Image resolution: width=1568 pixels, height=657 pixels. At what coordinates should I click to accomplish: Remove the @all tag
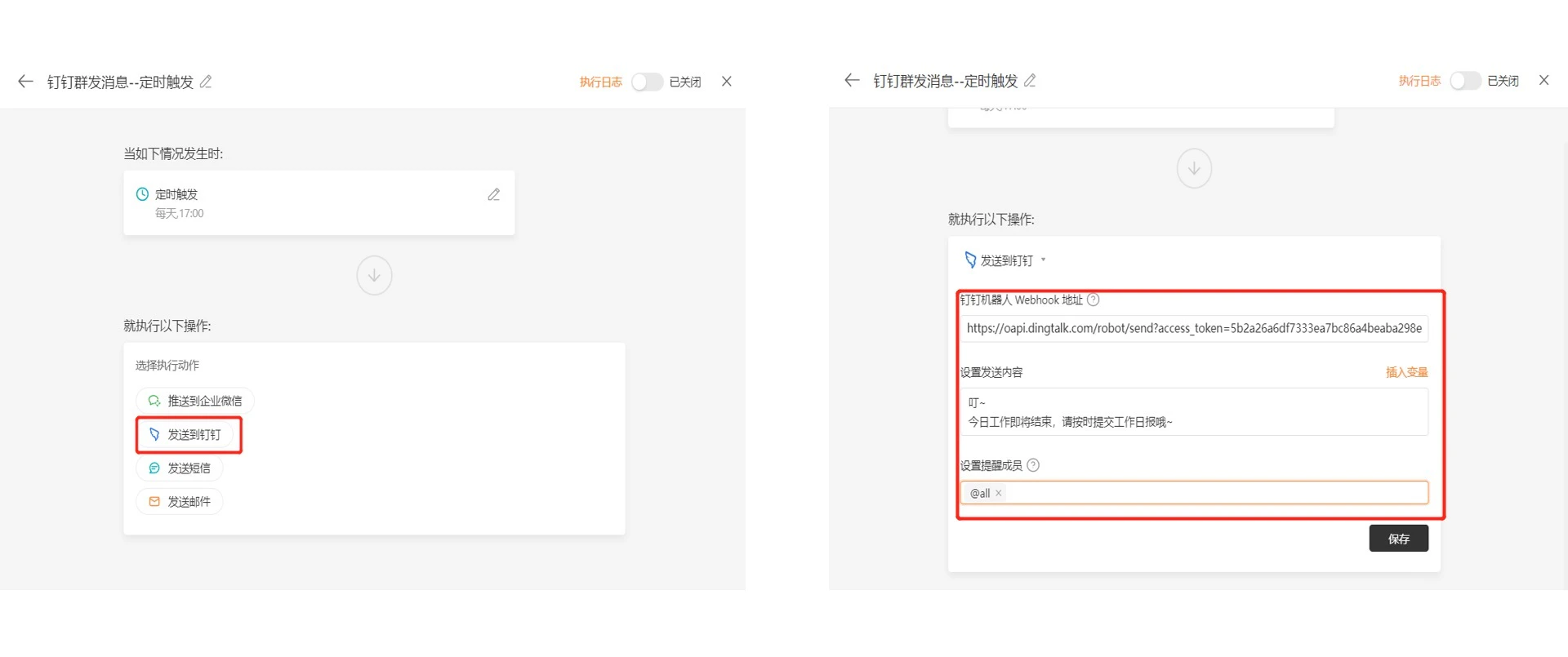(x=999, y=493)
